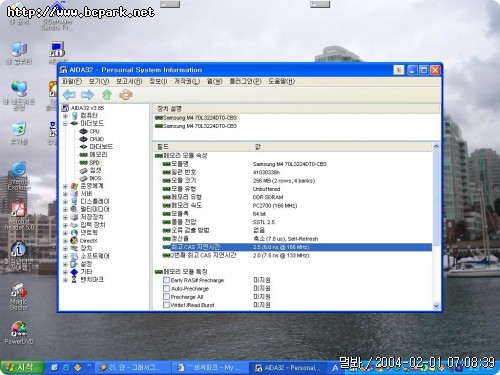Open Acrobat Reader 5.0 desktop icon
This screenshot has width=500, height=375.
tap(19, 216)
